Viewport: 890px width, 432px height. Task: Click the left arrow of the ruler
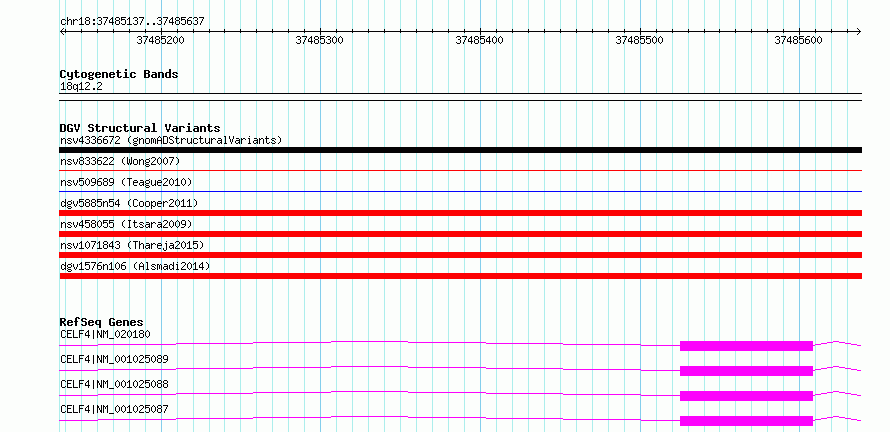click(x=62, y=31)
